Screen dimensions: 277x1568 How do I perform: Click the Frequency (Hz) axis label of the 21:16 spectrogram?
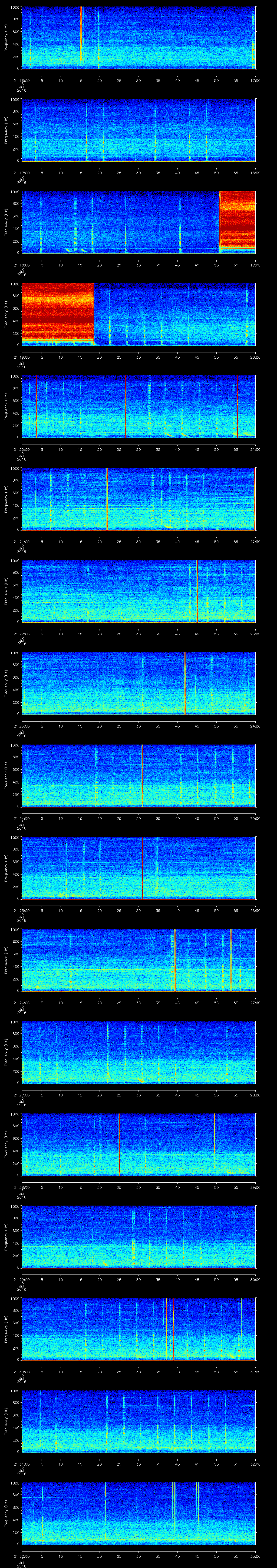(x=7, y=38)
